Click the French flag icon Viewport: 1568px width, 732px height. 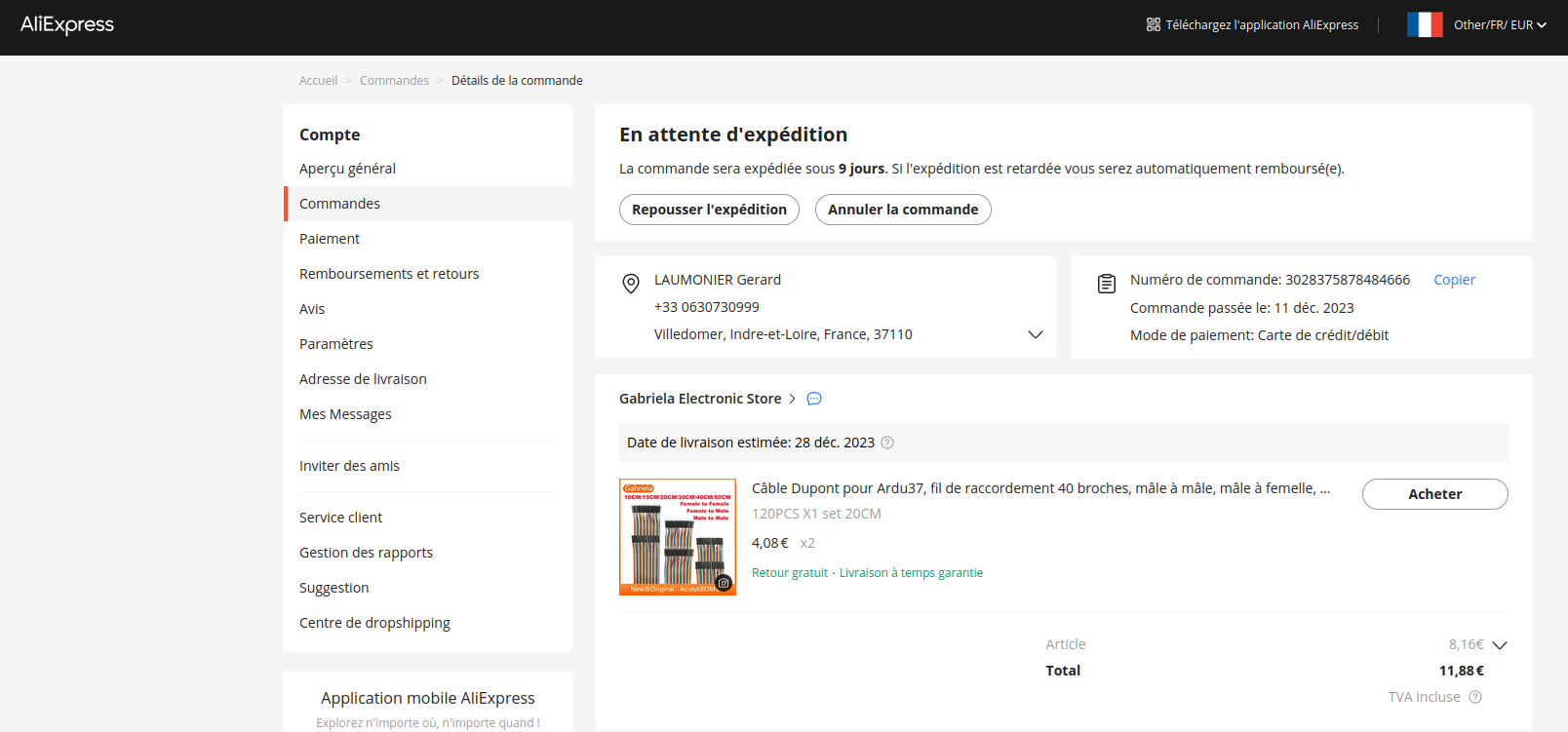[x=1424, y=24]
